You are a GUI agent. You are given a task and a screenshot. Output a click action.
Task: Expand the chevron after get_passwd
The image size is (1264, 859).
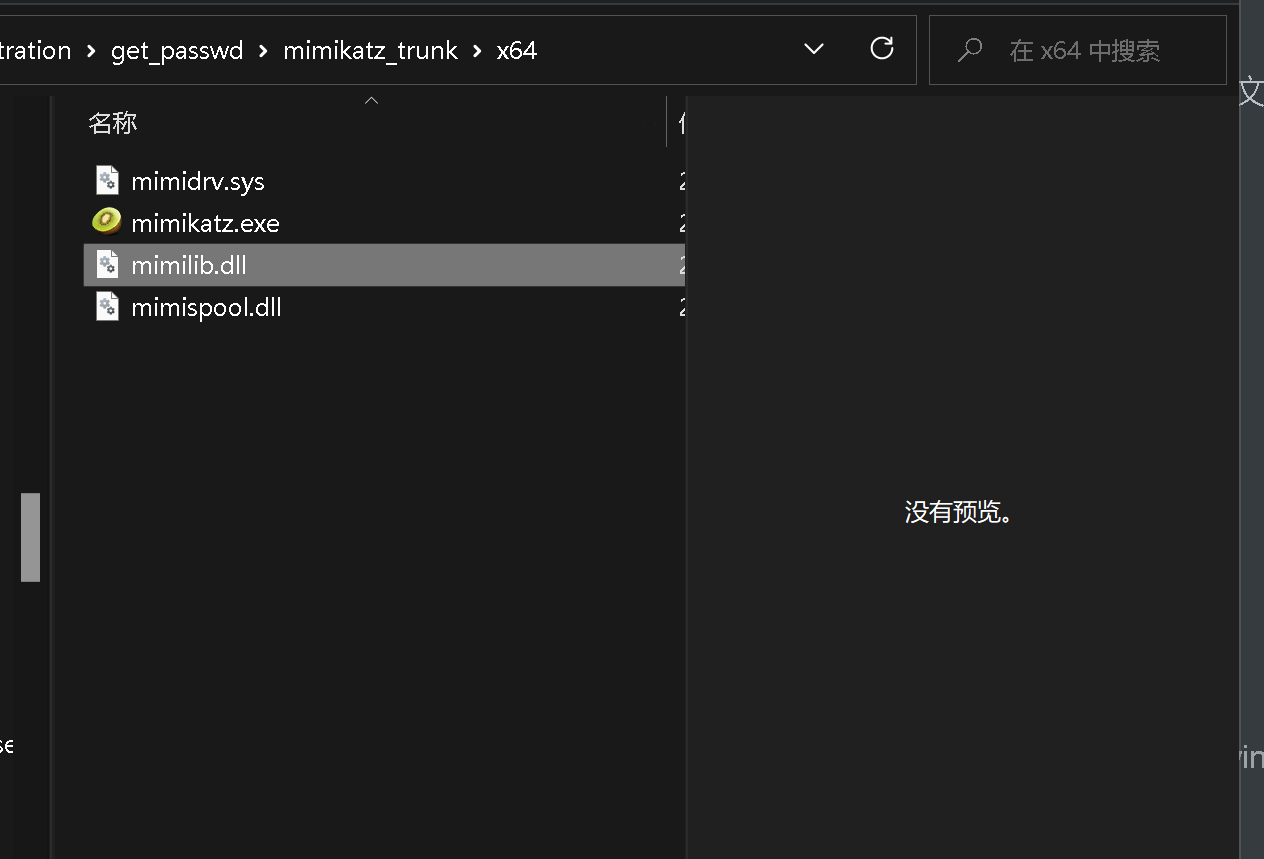click(x=264, y=51)
